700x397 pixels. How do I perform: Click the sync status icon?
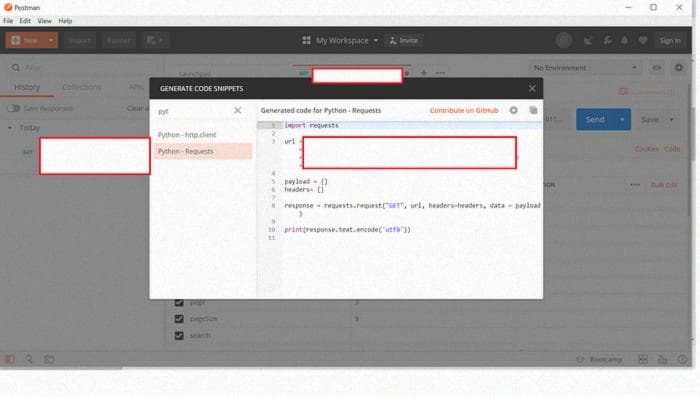564,40
